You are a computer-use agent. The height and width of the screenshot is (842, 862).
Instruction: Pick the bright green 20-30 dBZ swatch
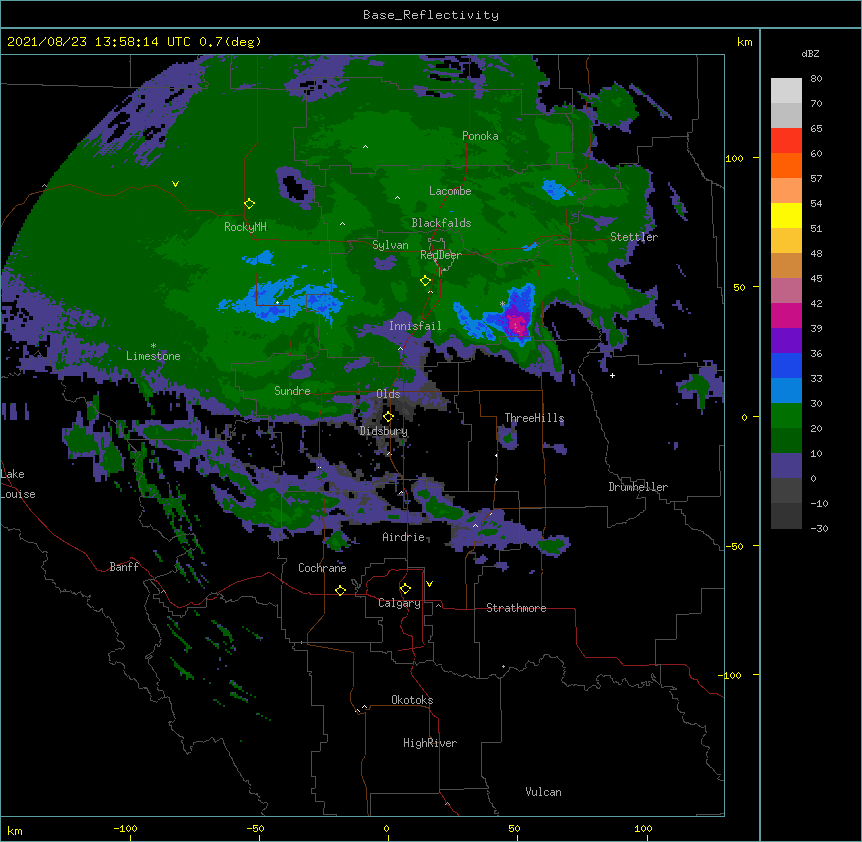coord(786,416)
